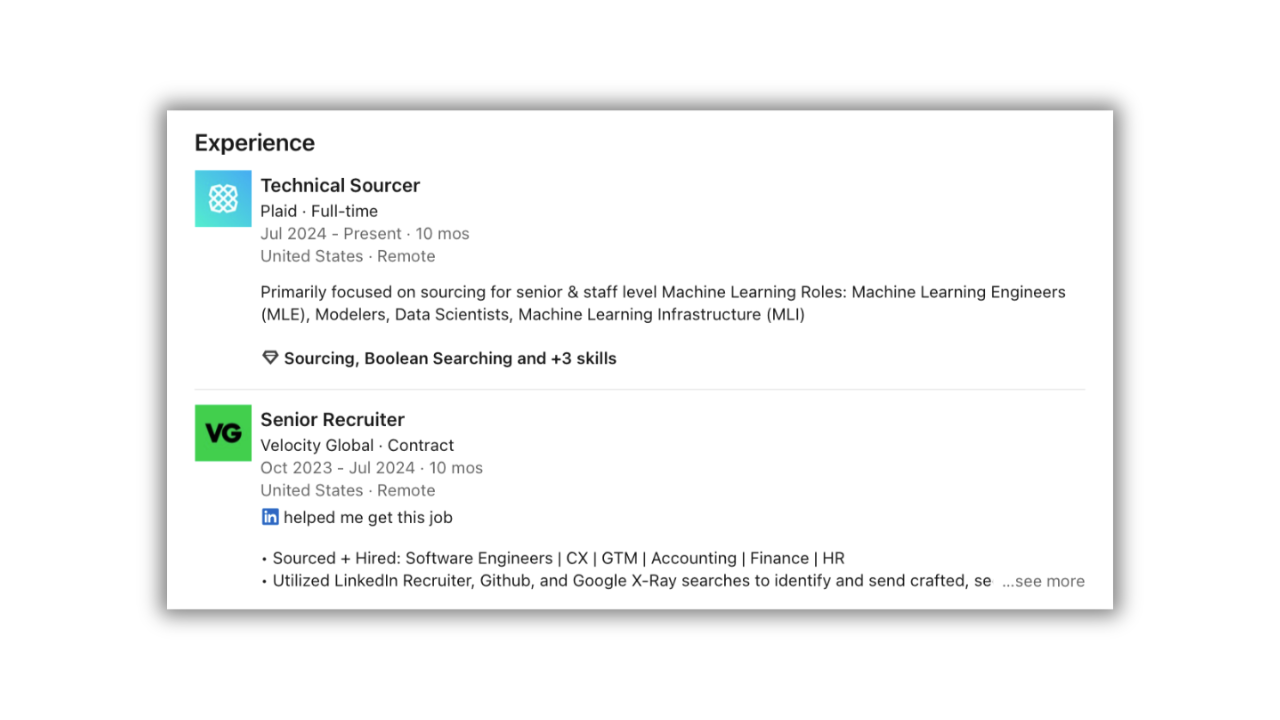Image resolution: width=1280 pixels, height=720 pixels.
Task: Click the Plaid company logo
Action: pos(223,199)
